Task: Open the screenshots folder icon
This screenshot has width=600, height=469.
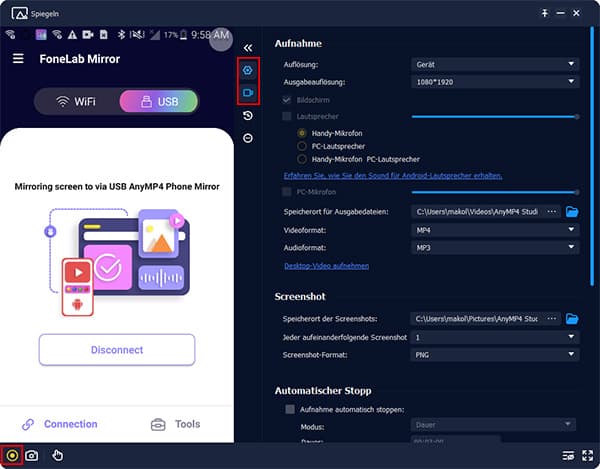Action: point(572,319)
